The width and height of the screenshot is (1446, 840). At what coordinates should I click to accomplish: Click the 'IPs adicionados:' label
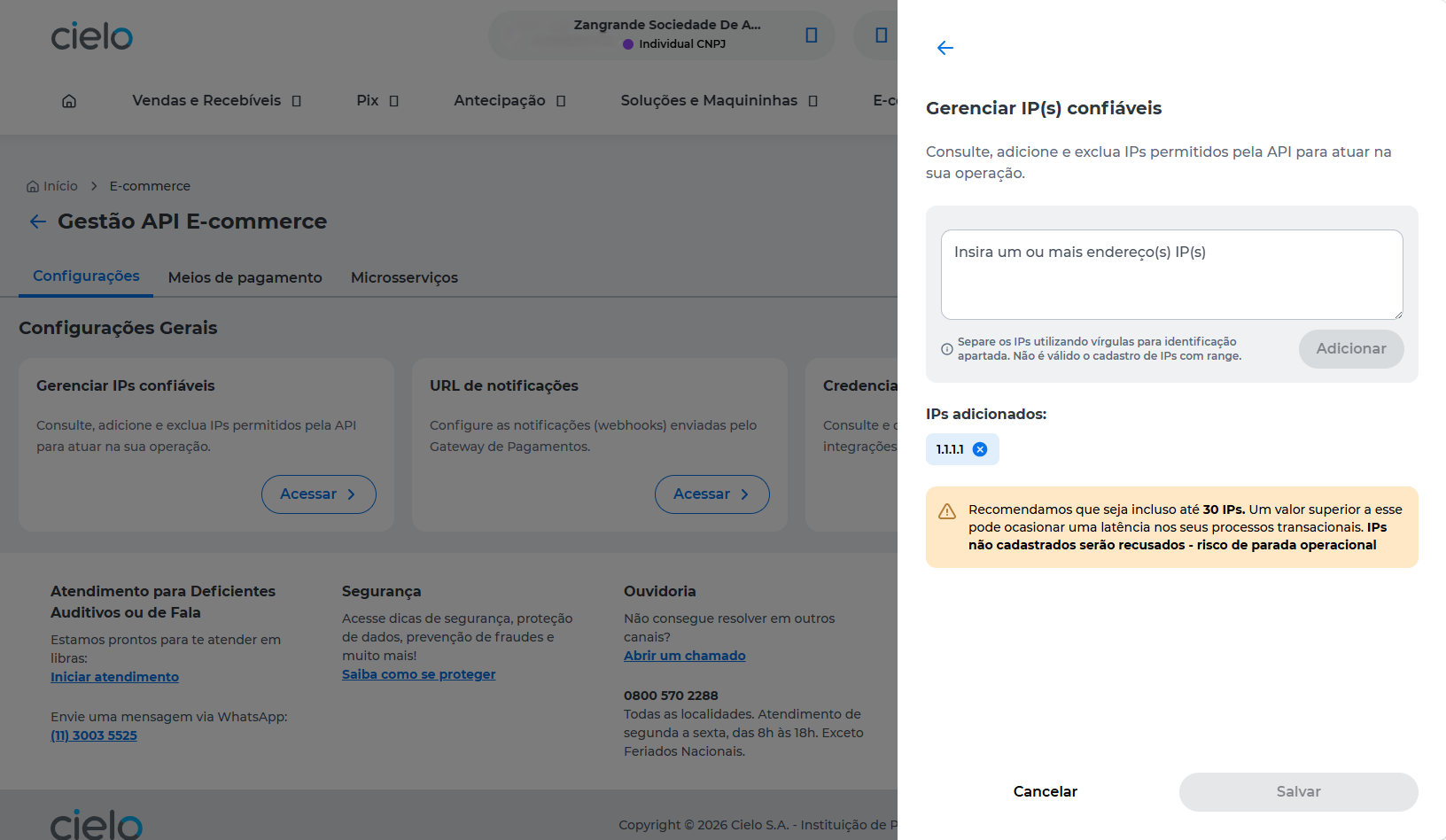[986, 414]
